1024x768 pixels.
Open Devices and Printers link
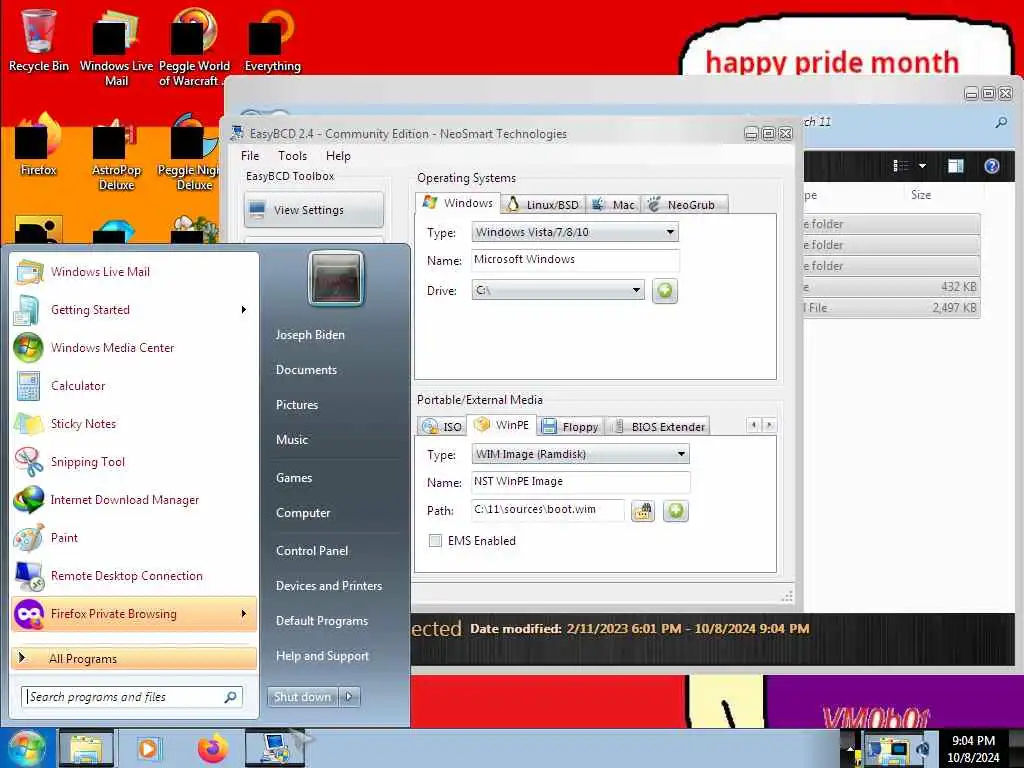tap(328, 586)
